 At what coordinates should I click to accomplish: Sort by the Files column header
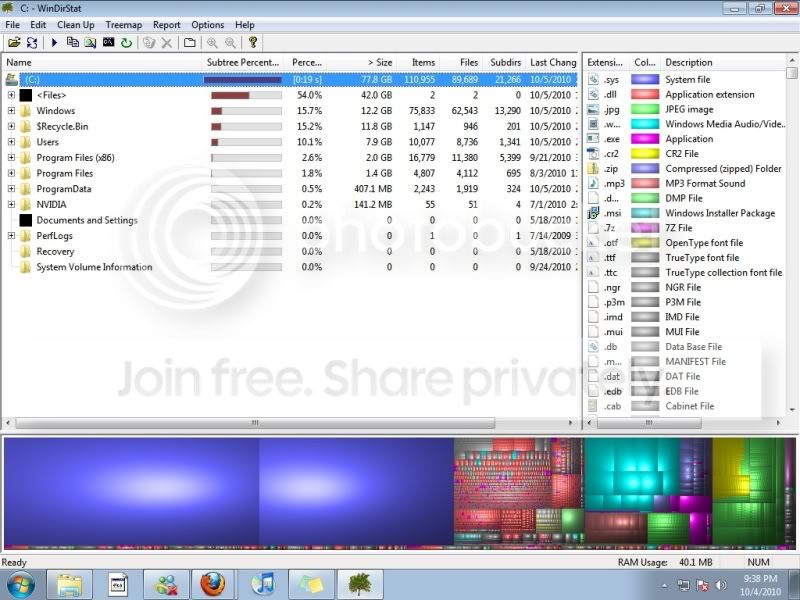click(x=461, y=62)
